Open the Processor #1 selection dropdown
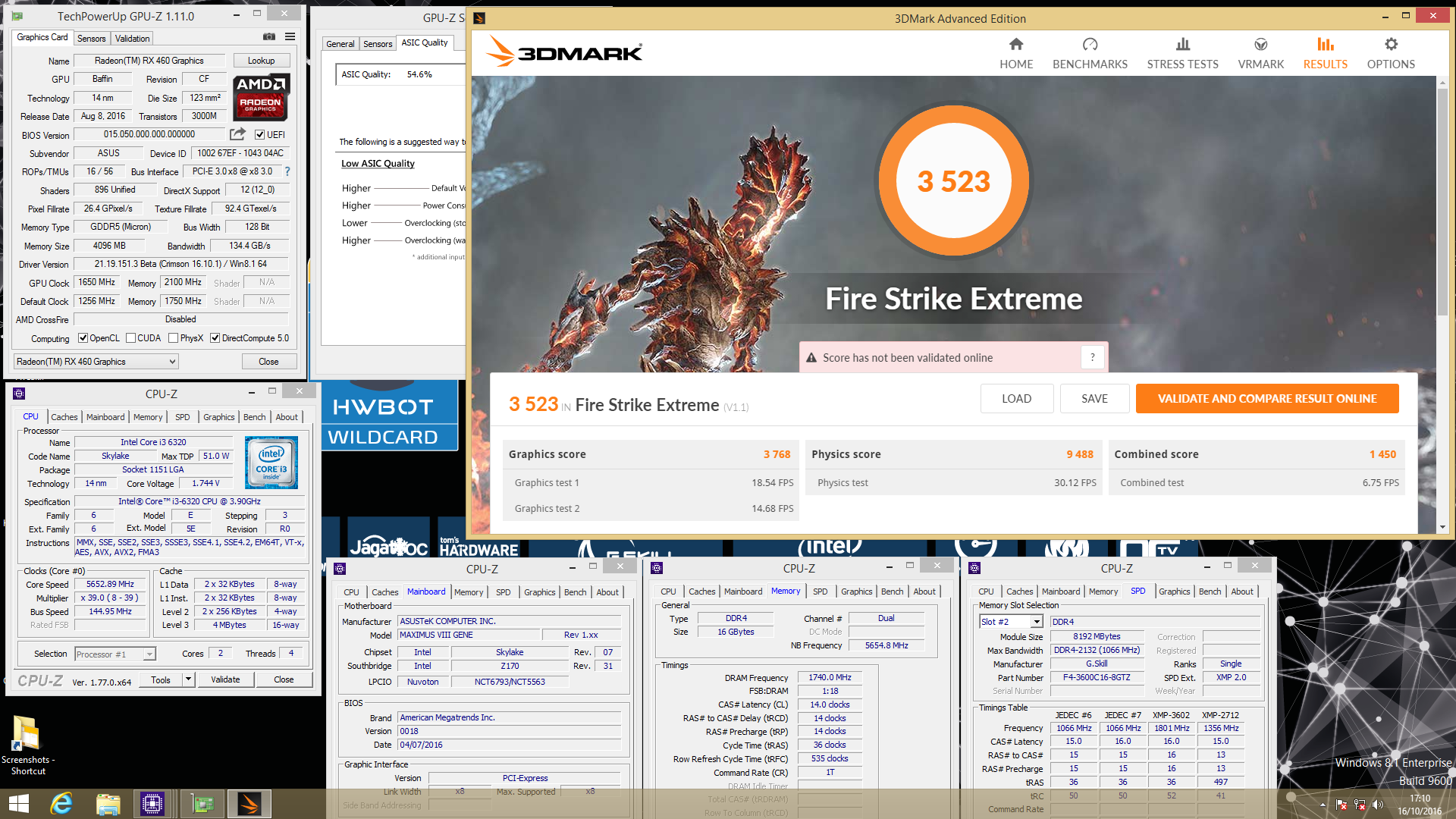The image size is (1456, 819). point(115,654)
